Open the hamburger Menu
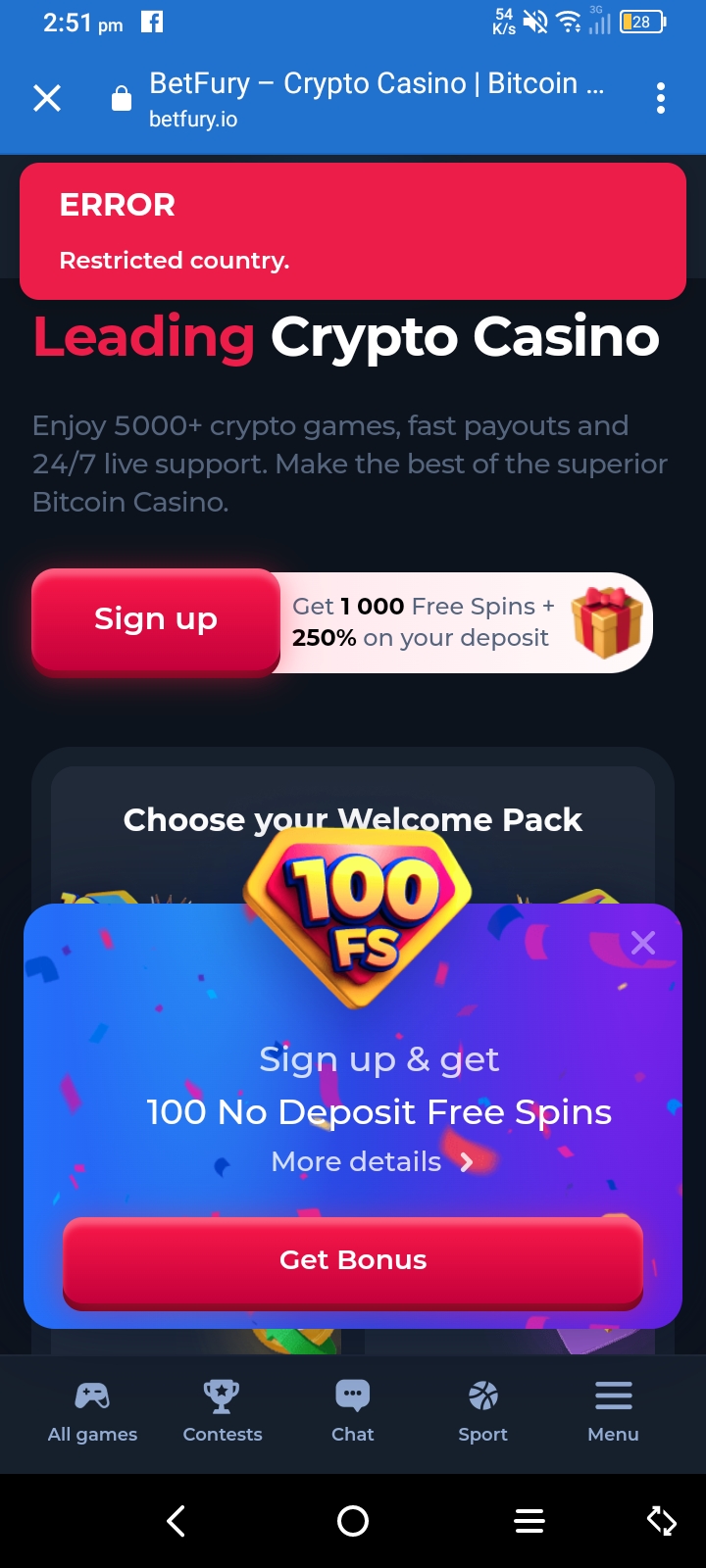The height and width of the screenshot is (1568, 706). coord(614,1412)
